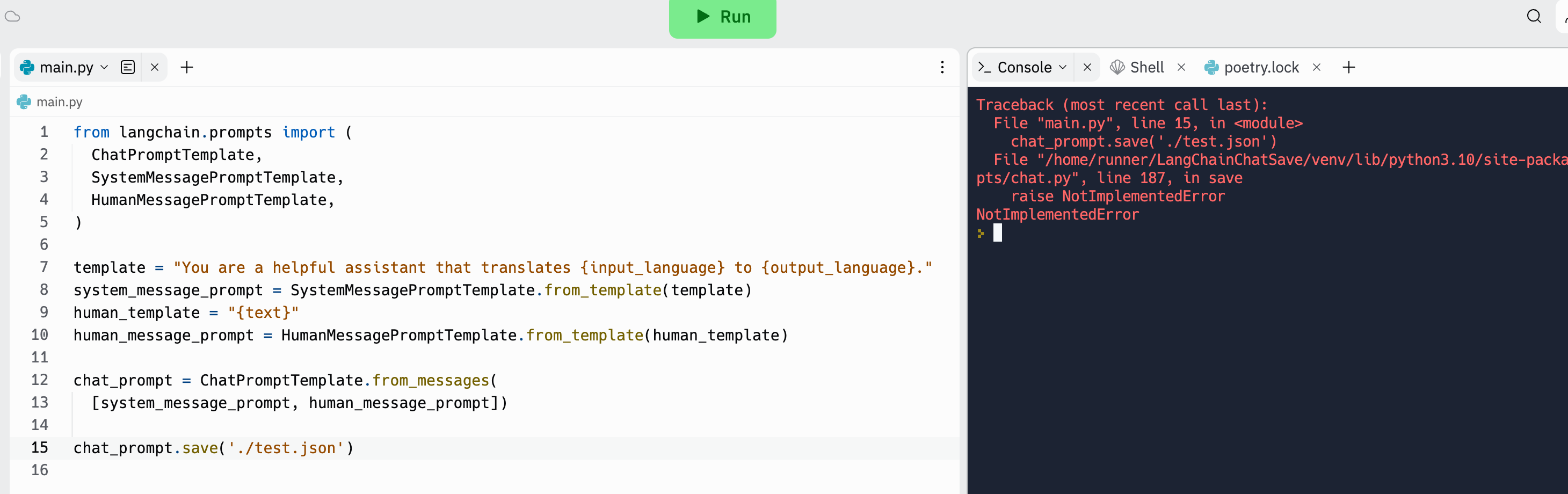Select the Console tab
Viewport: 1568px width, 494px height.
point(1024,67)
